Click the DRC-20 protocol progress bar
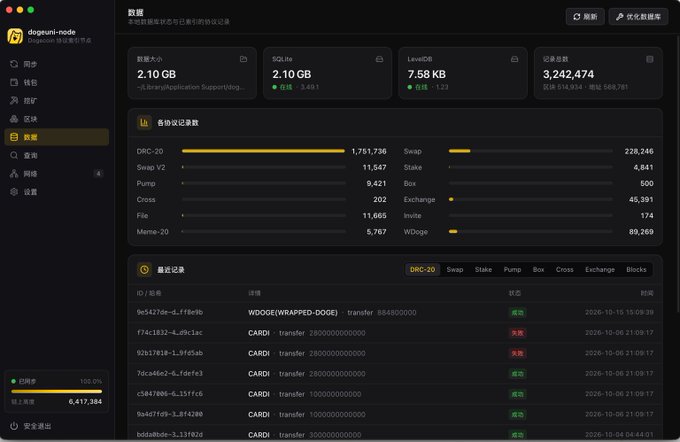This screenshot has width=680, height=442. click(x=264, y=151)
